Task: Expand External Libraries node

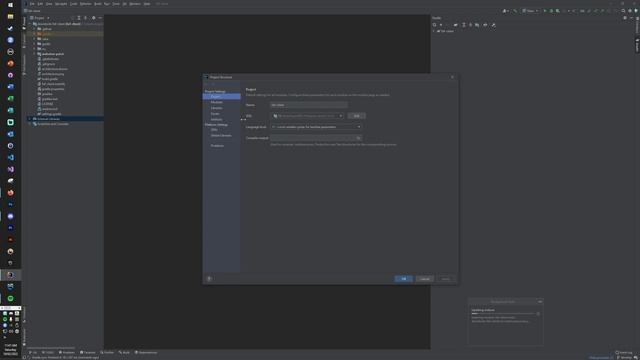Action: (29, 119)
